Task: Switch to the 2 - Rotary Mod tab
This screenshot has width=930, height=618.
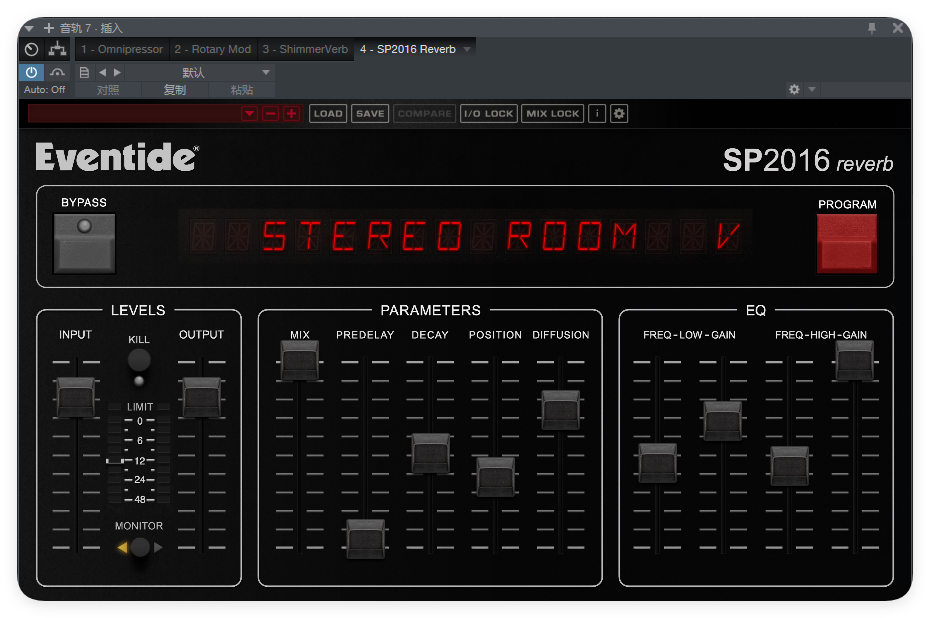Action: pyautogui.click(x=212, y=49)
